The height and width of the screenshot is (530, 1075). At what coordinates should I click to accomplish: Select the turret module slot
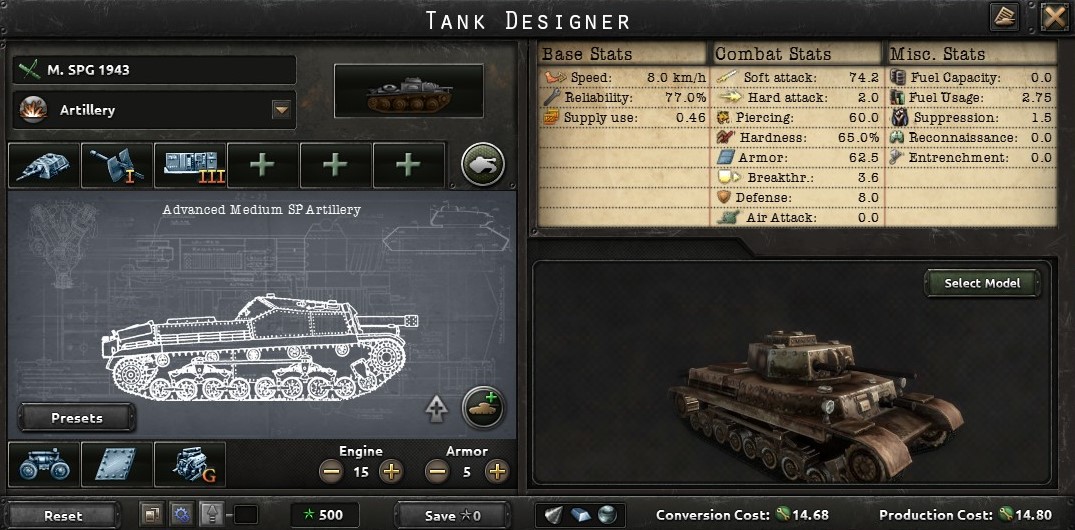click(44, 165)
